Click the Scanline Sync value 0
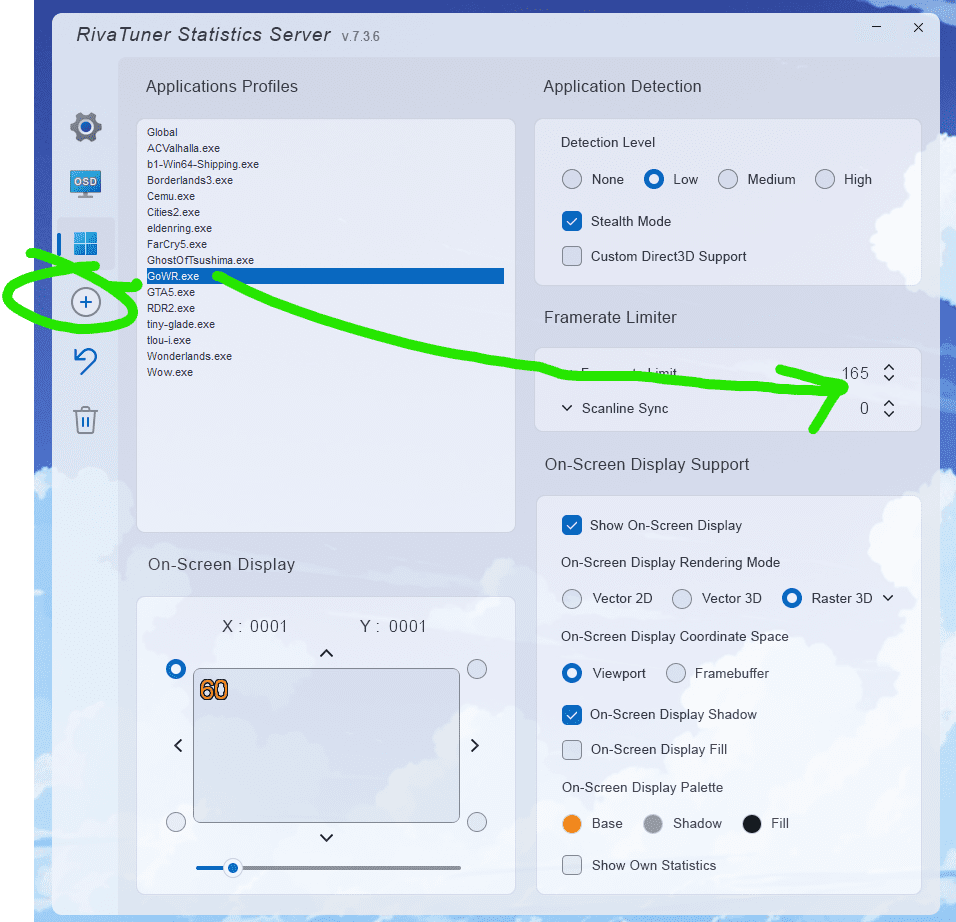The image size is (956, 922). (x=864, y=409)
